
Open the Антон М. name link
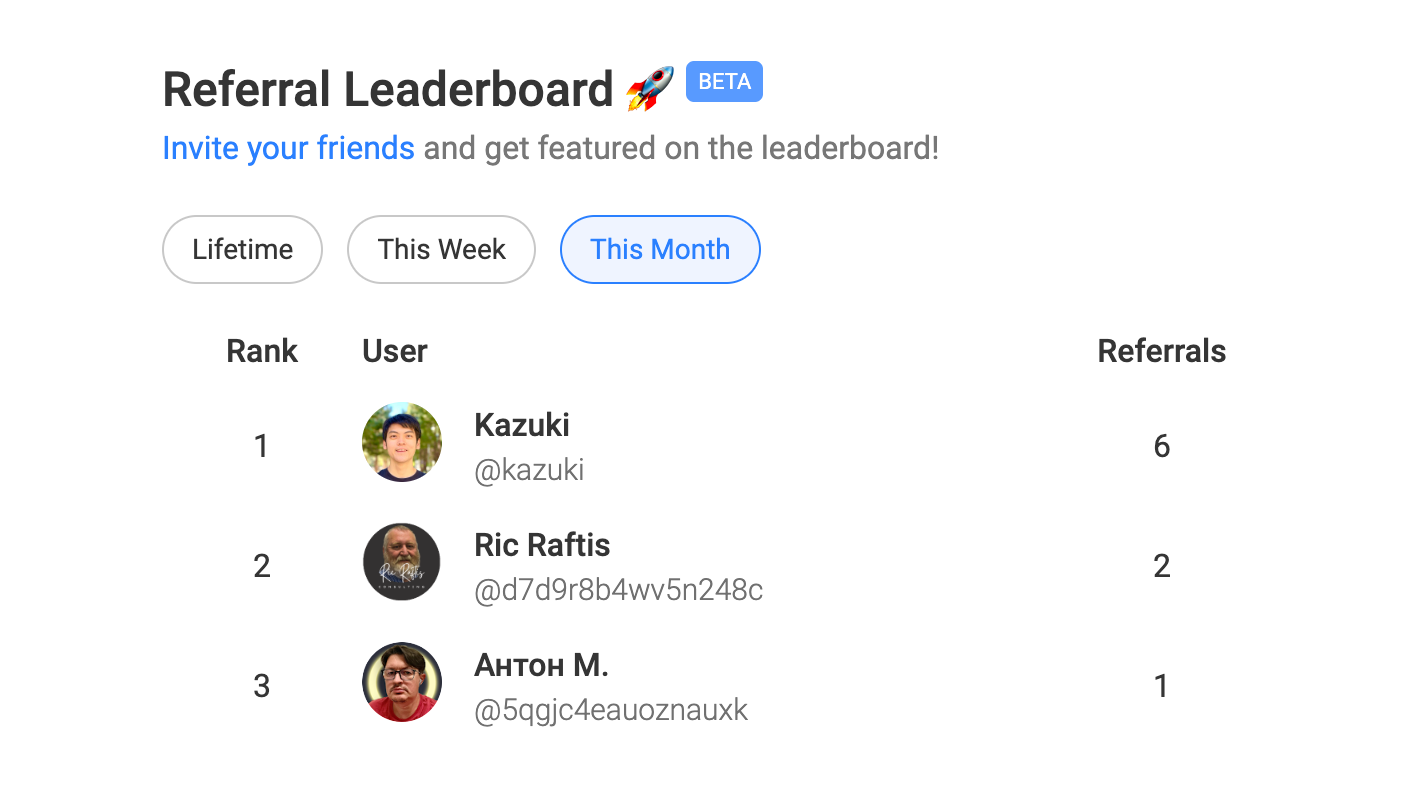coord(541,665)
